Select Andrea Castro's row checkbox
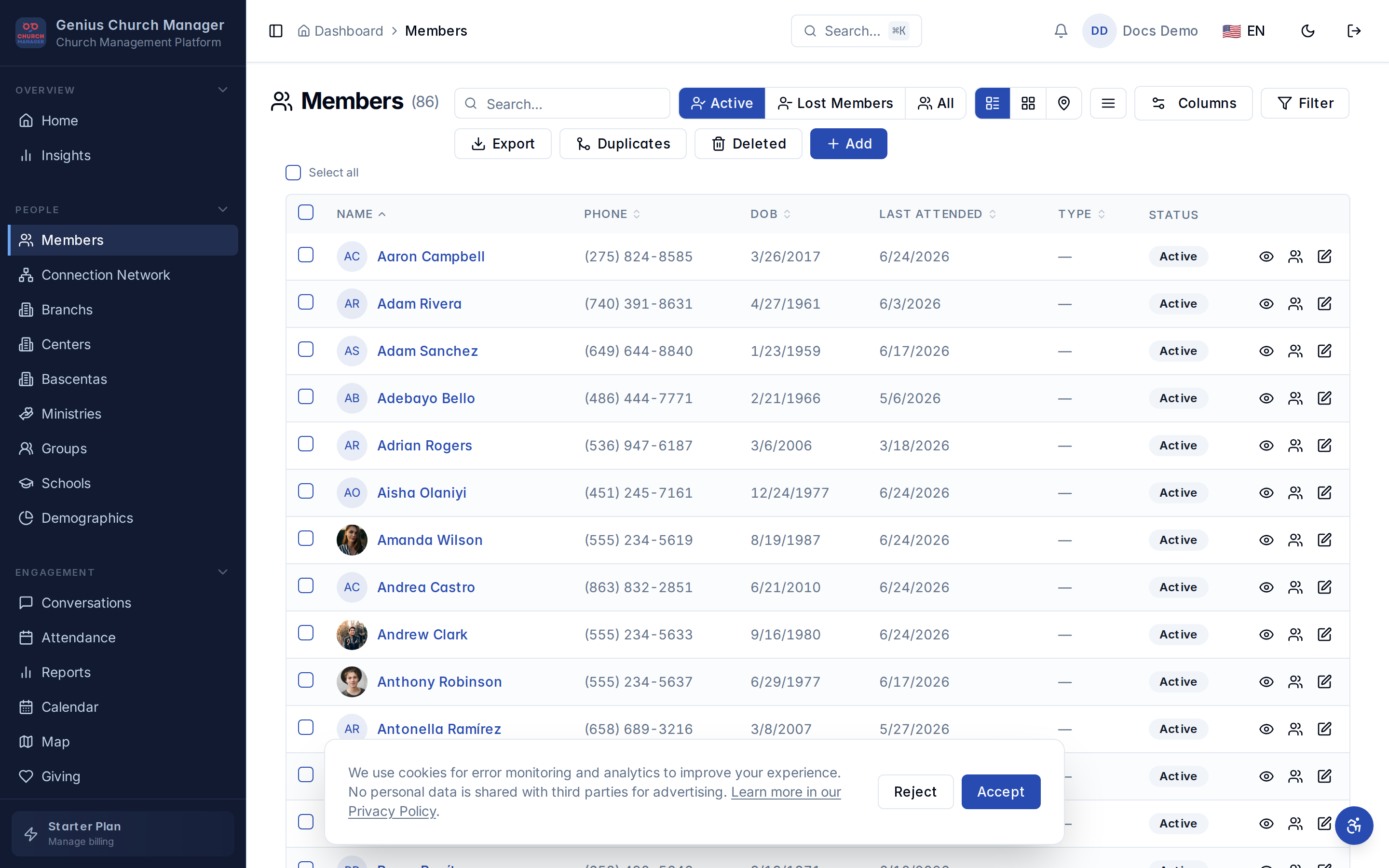1389x868 pixels. [306, 585]
